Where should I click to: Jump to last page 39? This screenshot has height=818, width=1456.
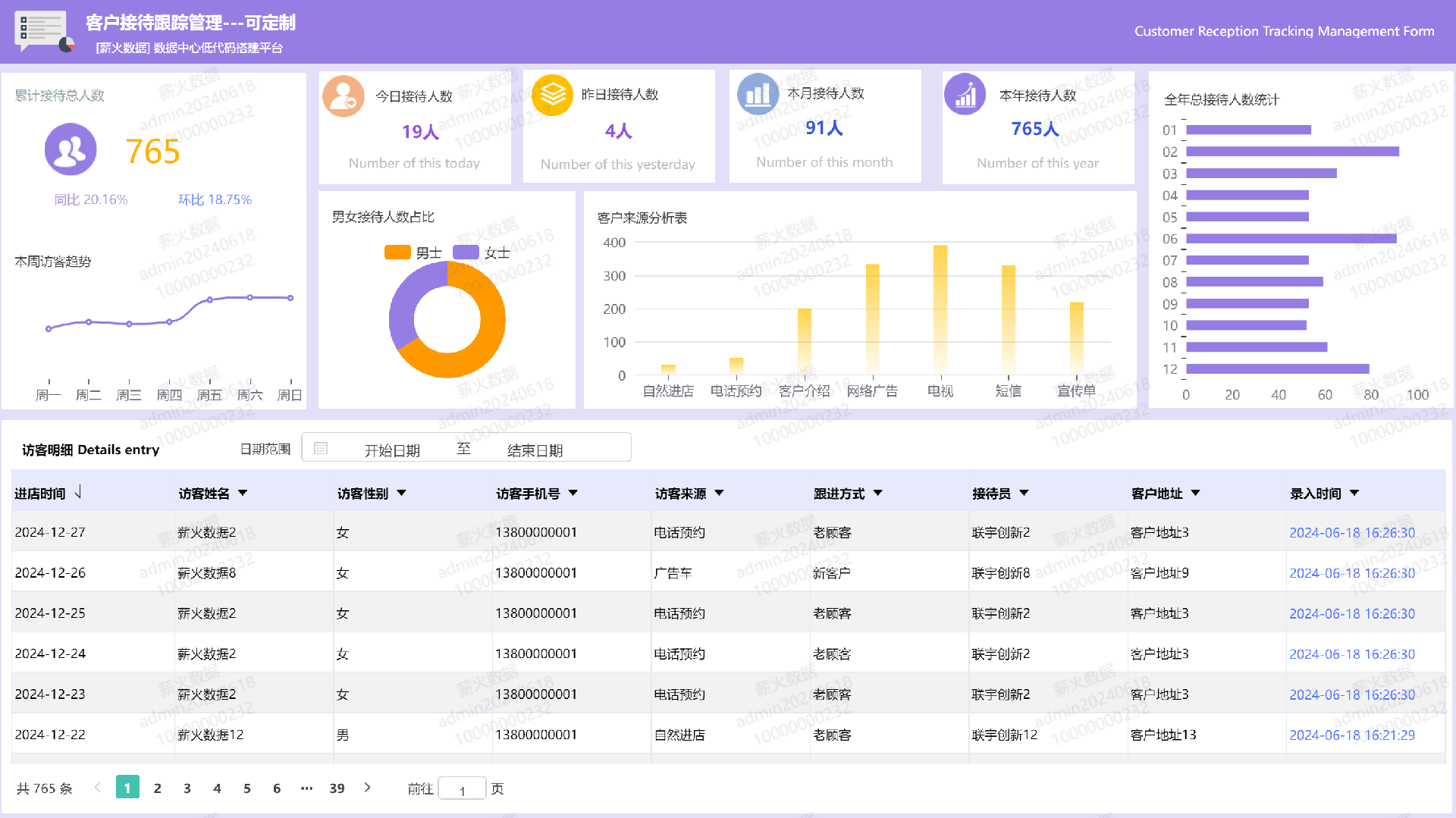pos(337,788)
